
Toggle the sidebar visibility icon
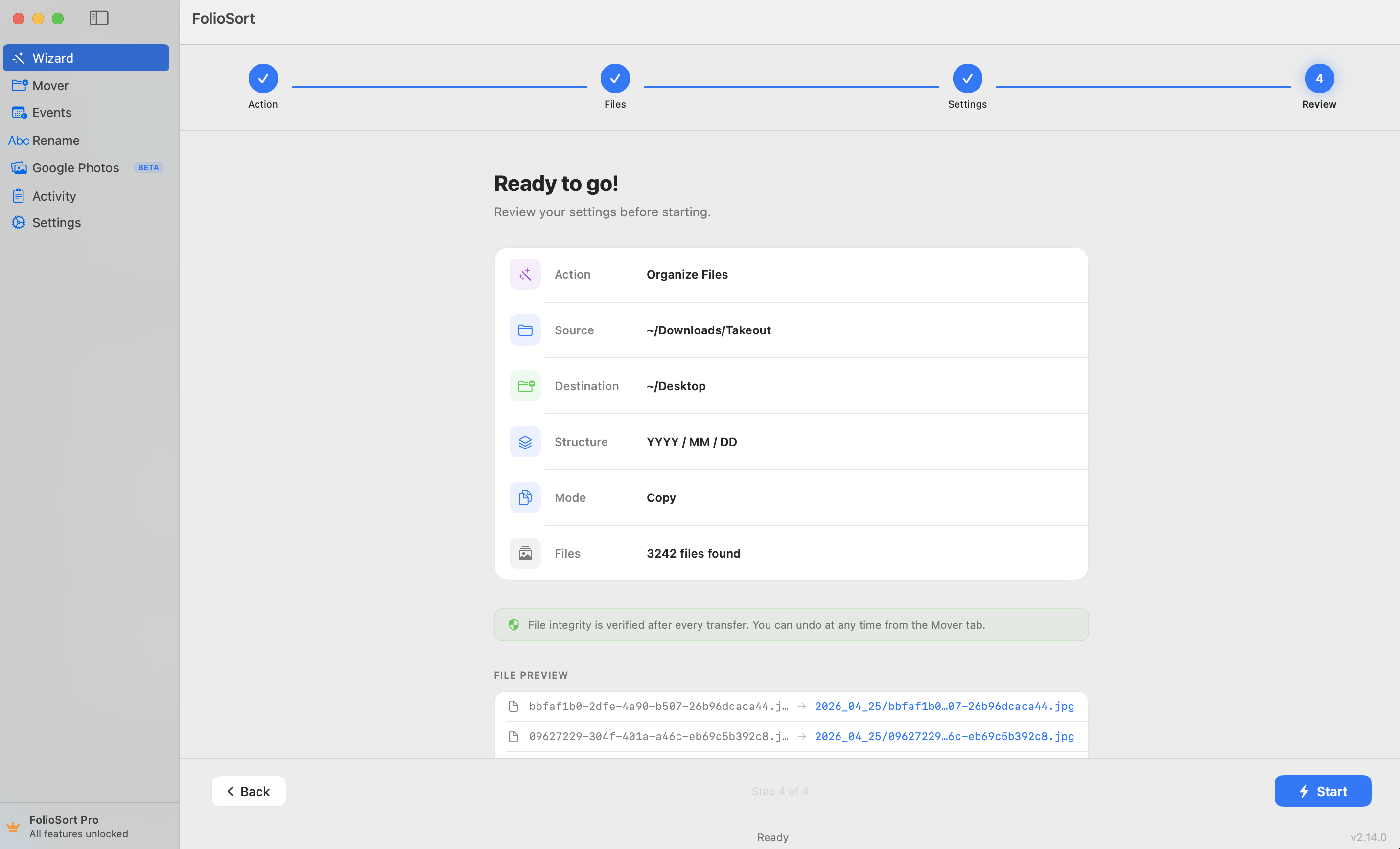[99, 18]
